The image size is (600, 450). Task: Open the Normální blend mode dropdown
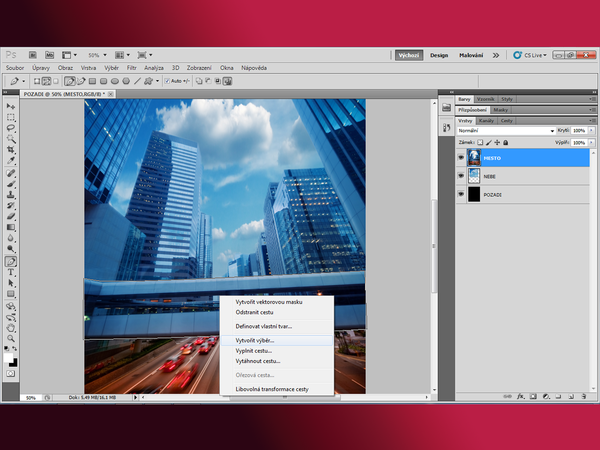(x=505, y=131)
